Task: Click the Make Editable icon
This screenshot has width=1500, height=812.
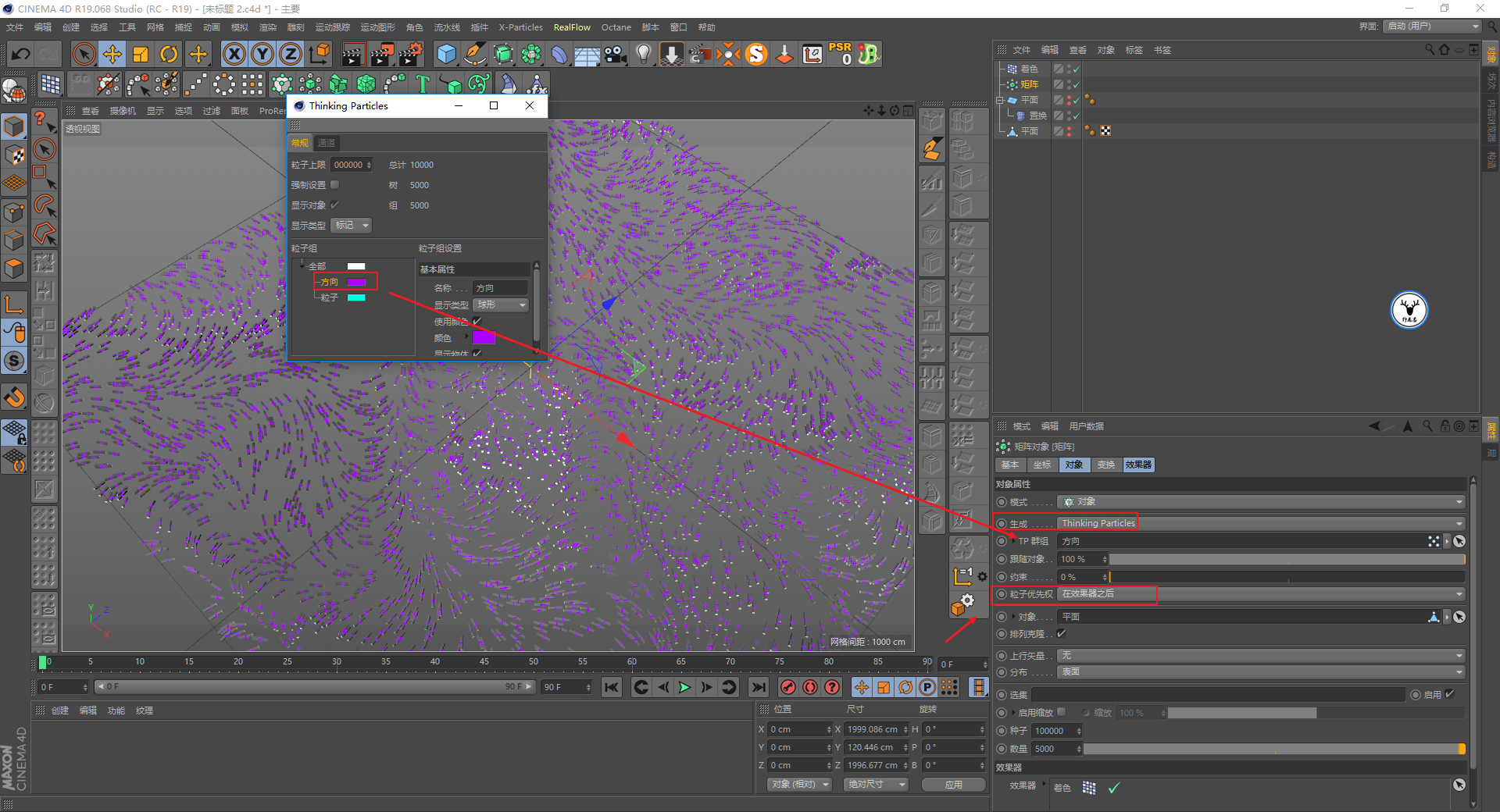Action: pyautogui.click(x=15, y=91)
